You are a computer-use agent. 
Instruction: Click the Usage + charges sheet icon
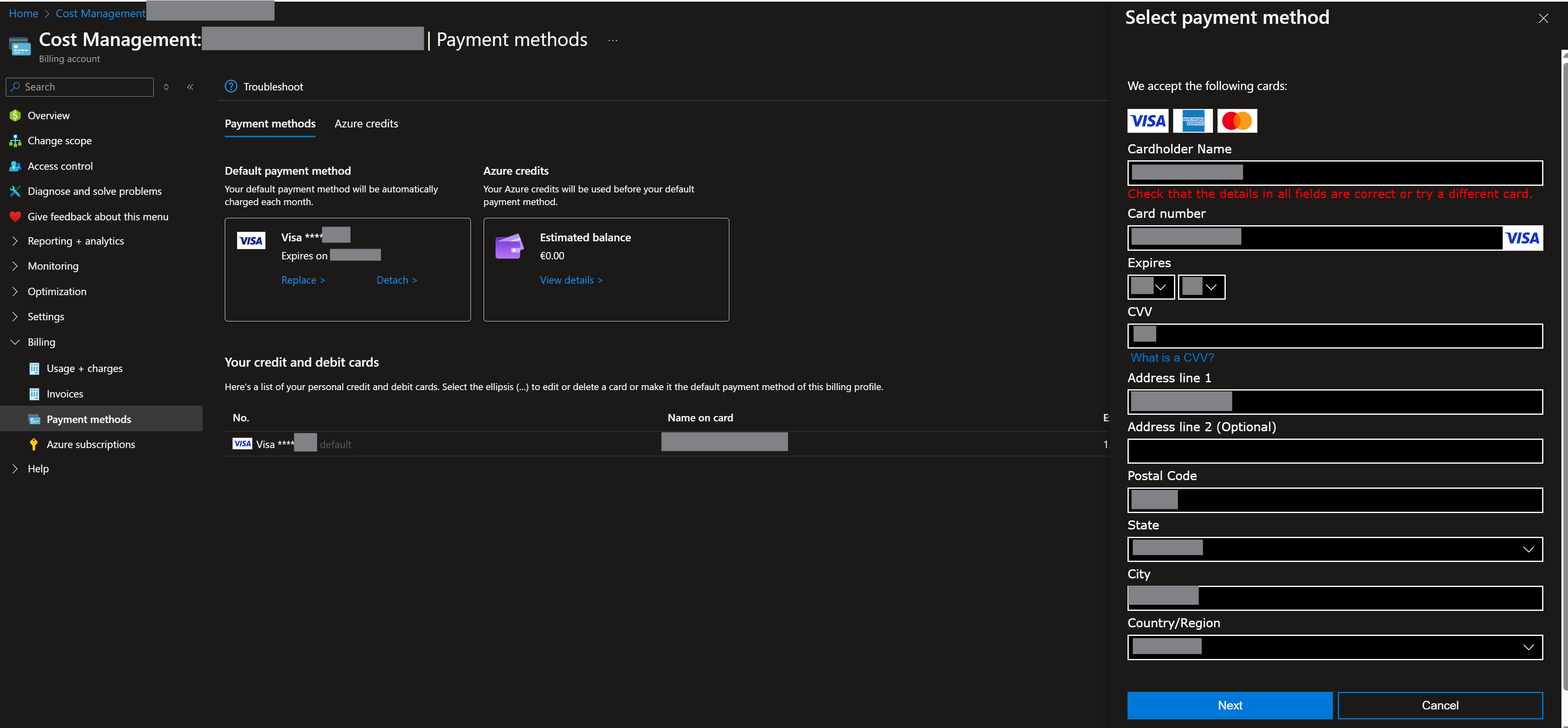[35, 368]
